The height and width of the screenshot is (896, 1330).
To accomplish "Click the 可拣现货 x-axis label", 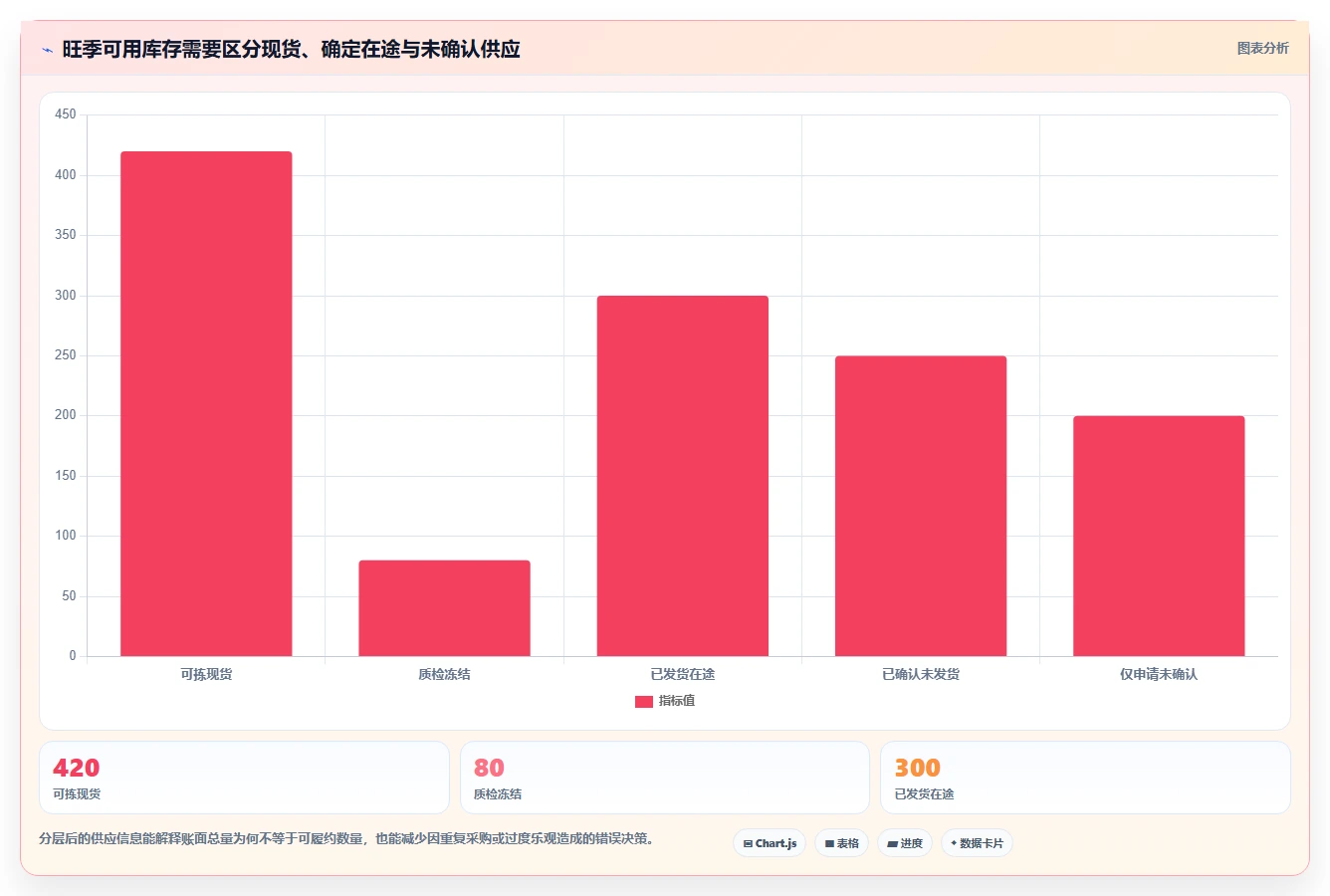I will 206,674.
